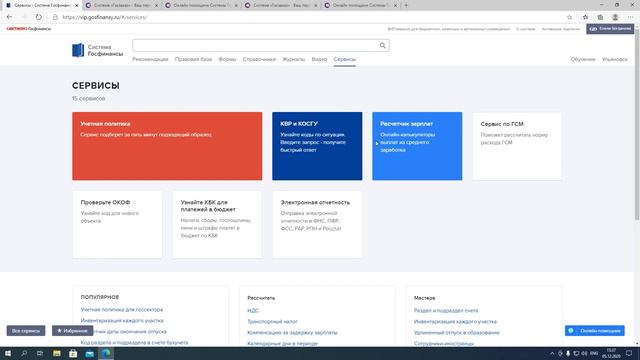Open Формы menu item

click(227, 59)
